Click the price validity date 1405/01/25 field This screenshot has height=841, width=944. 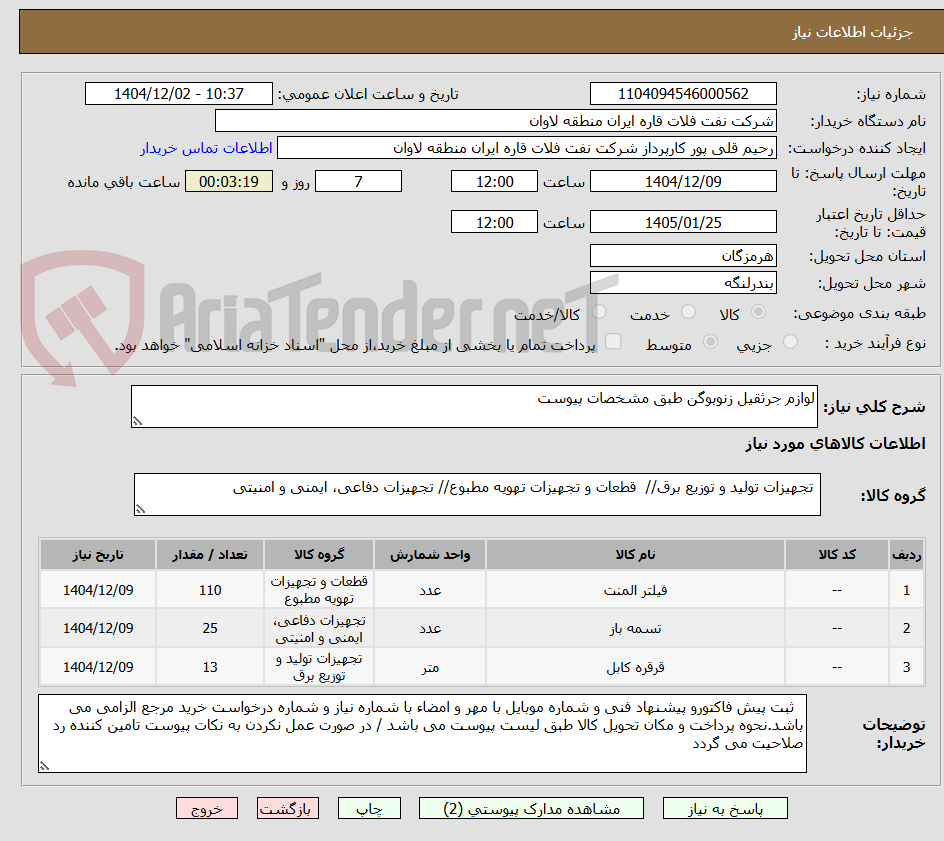683,222
